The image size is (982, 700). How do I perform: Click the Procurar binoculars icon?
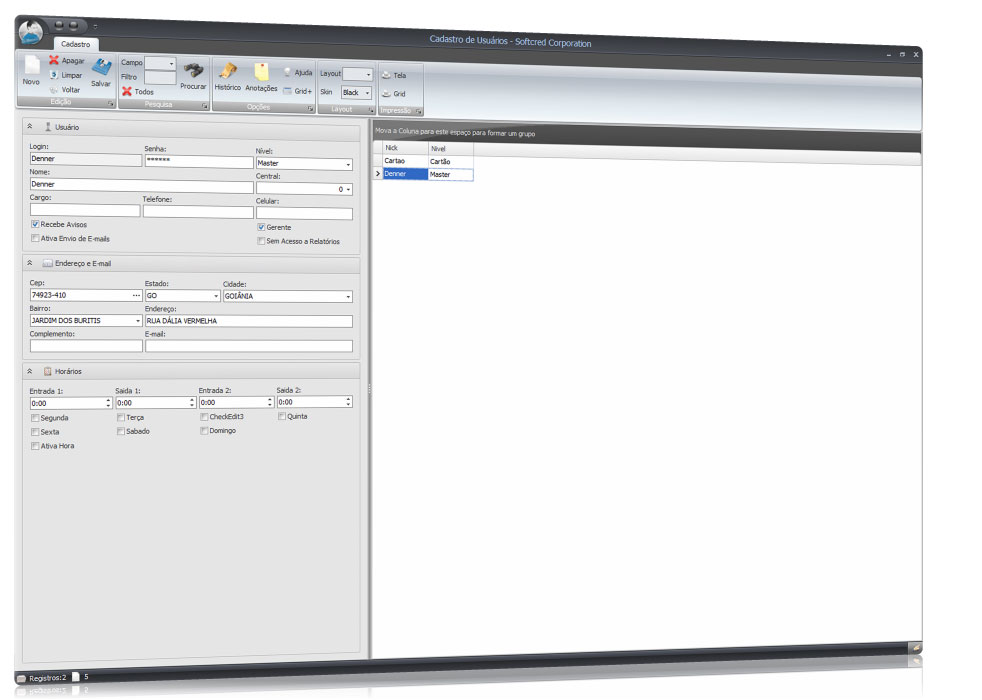point(194,71)
